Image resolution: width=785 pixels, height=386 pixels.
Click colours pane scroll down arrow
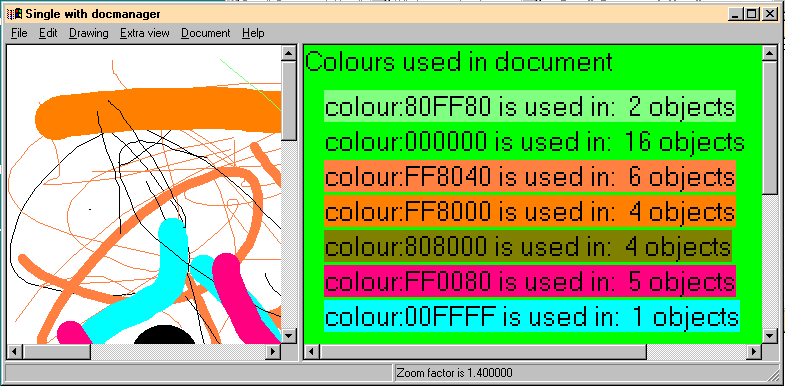770,335
